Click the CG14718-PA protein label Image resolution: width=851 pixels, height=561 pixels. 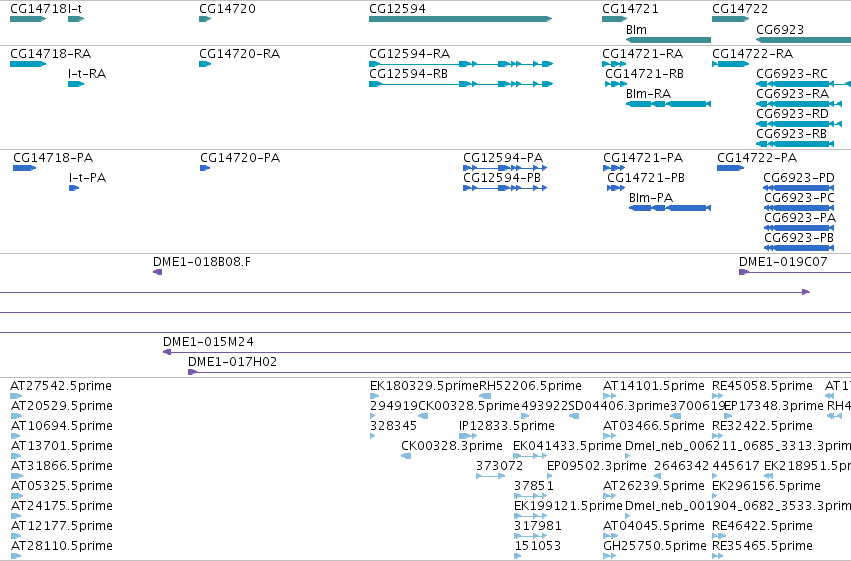point(53,158)
